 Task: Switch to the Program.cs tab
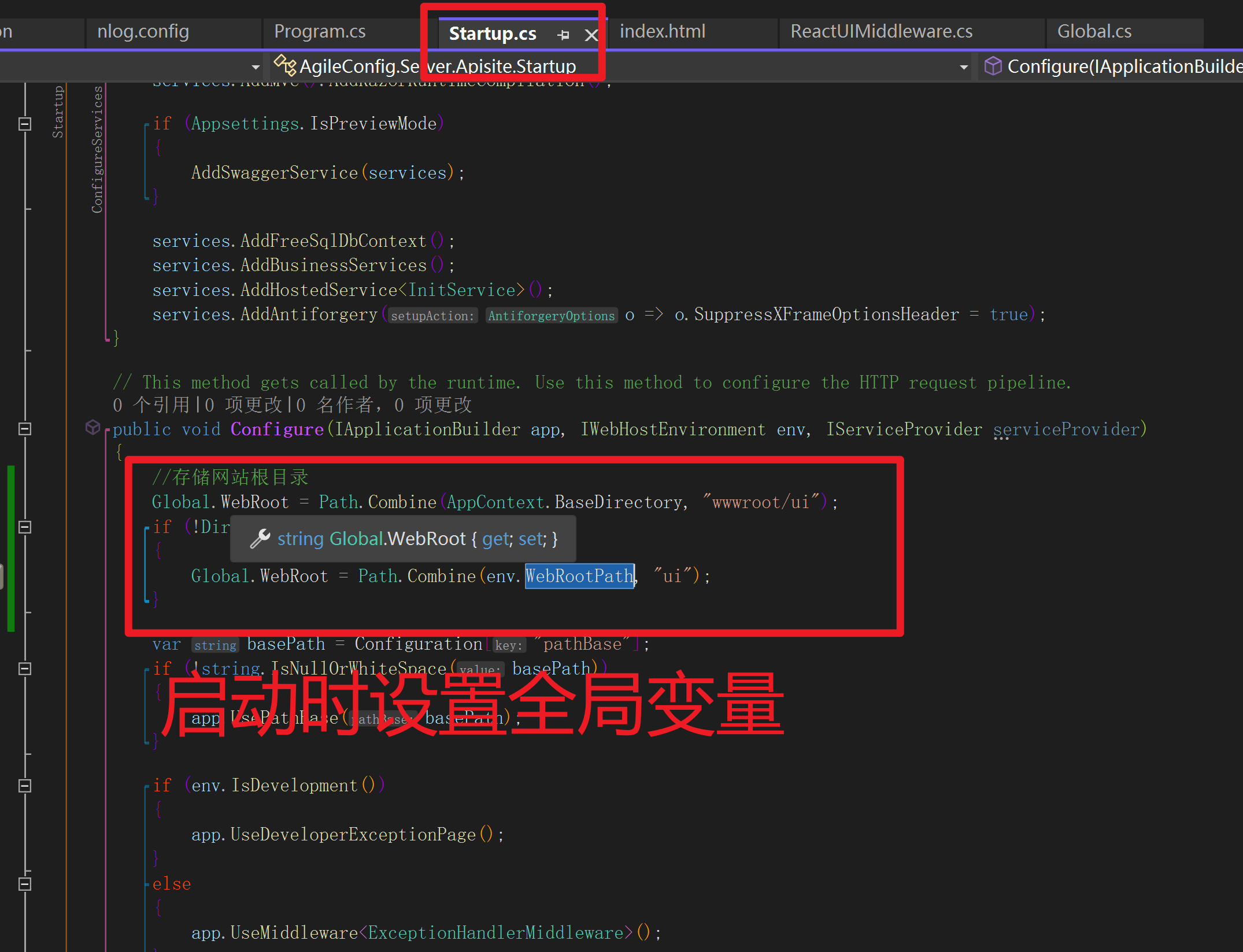pyautogui.click(x=320, y=31)
